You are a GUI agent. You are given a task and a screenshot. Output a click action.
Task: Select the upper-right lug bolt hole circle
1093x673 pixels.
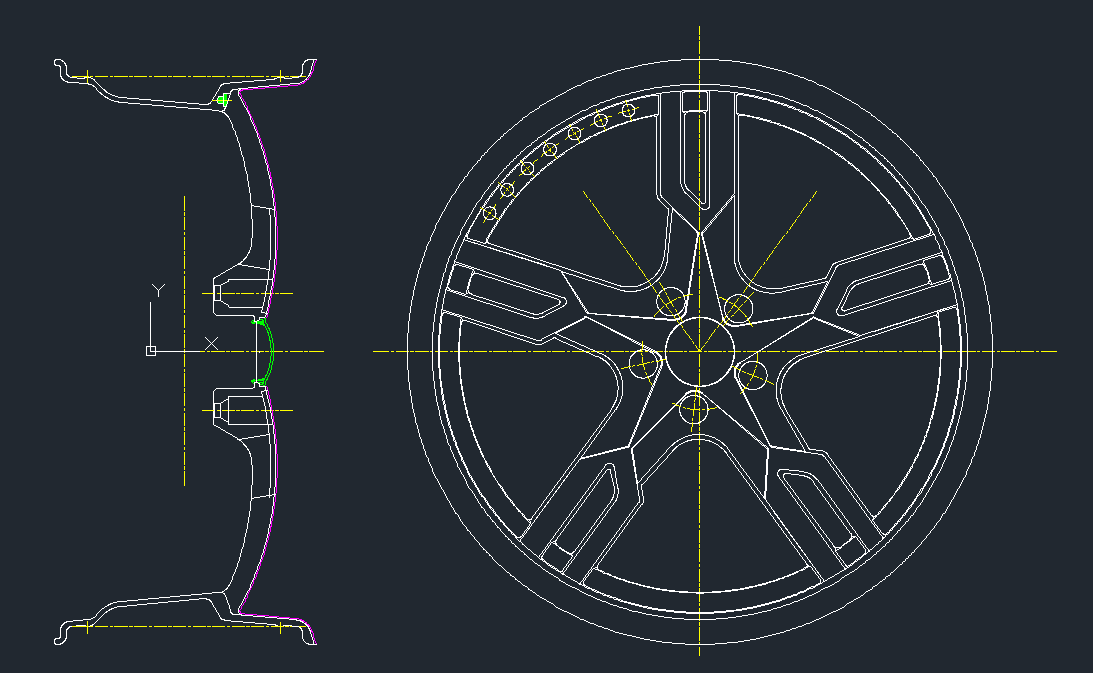(738, 309)
